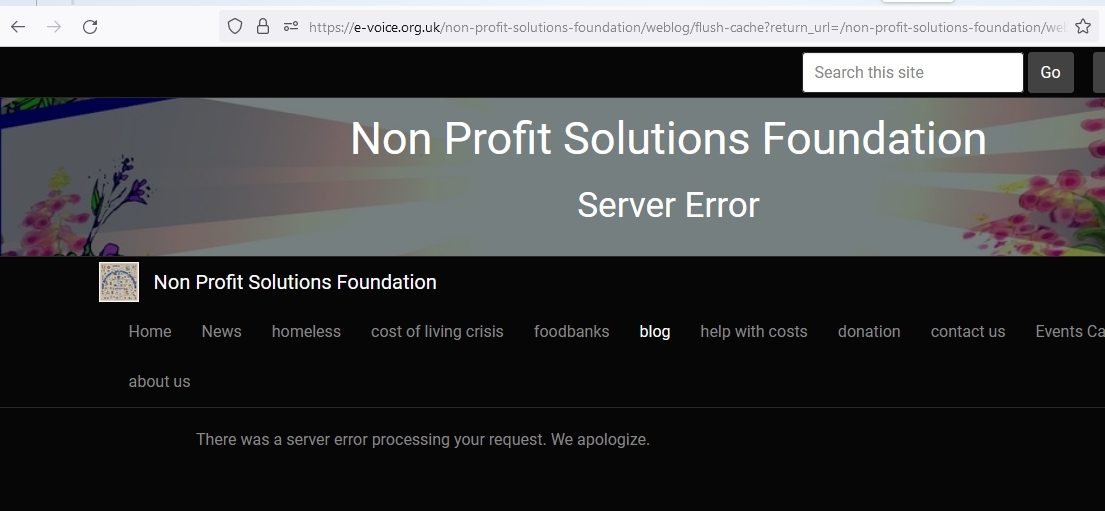Open the blog menu item
The height and width of the screenshot is (511, 1105).
(655, 332)
